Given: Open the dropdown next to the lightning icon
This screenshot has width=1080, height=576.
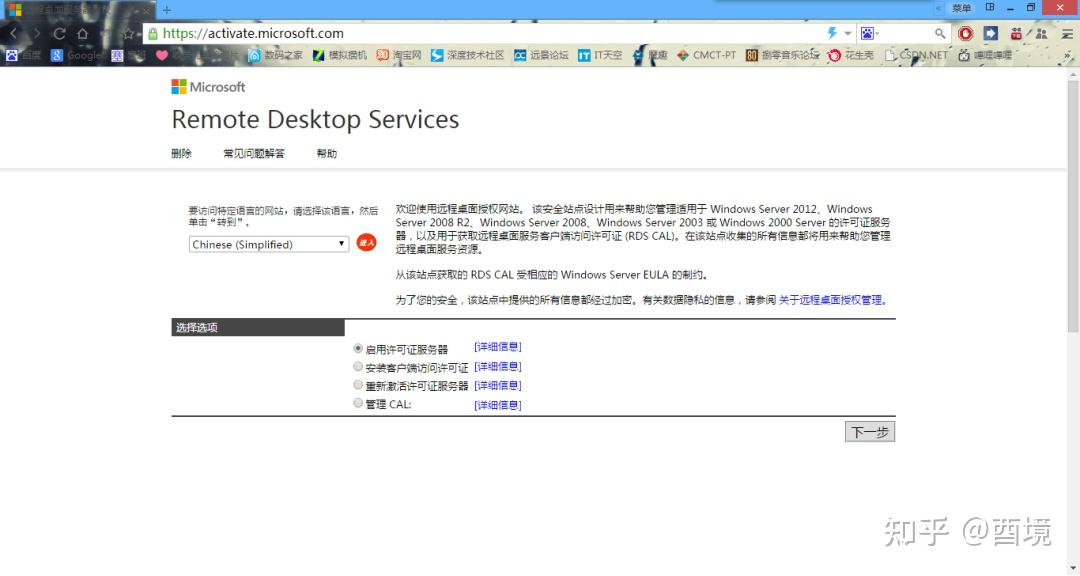Looking at the screenshot, I should click(x=848, y=33).
